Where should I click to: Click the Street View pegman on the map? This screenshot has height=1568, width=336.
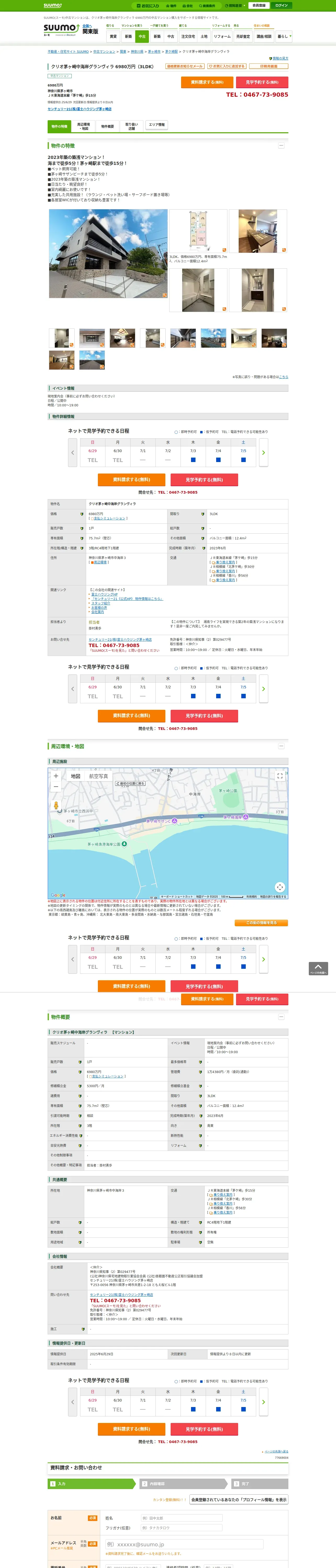point(56,805)
